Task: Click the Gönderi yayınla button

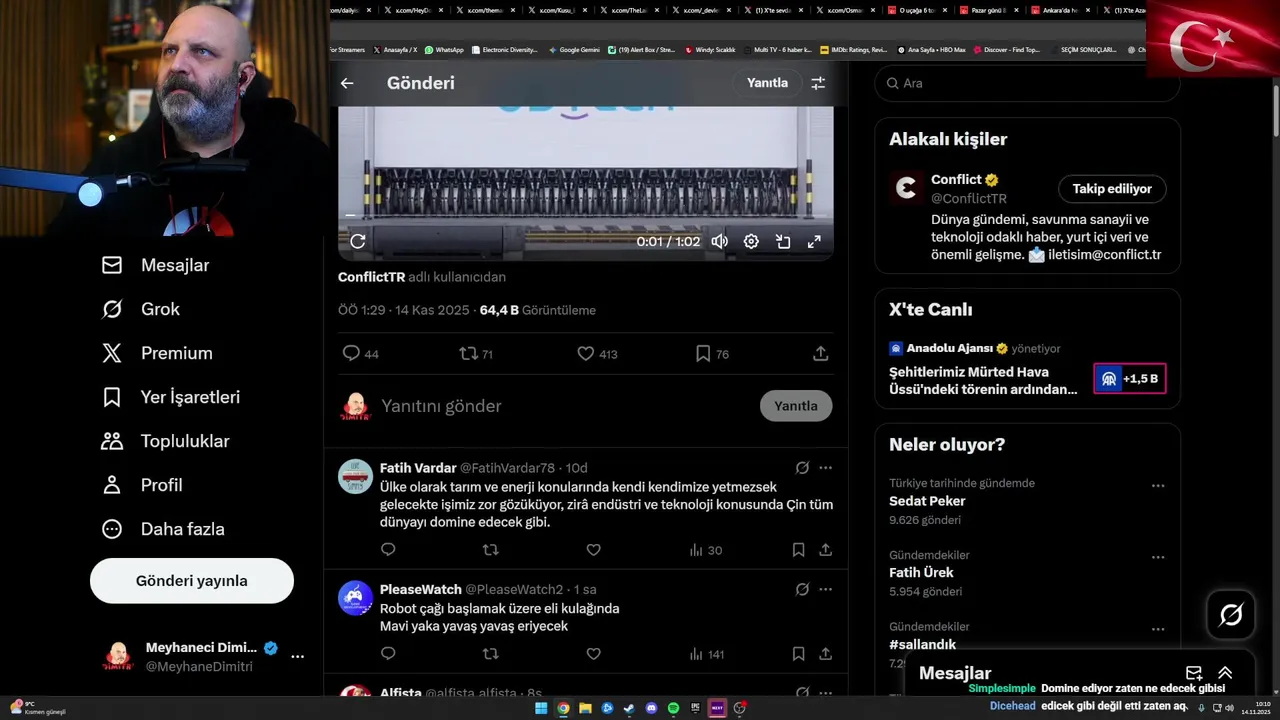Action: (192, 581)
